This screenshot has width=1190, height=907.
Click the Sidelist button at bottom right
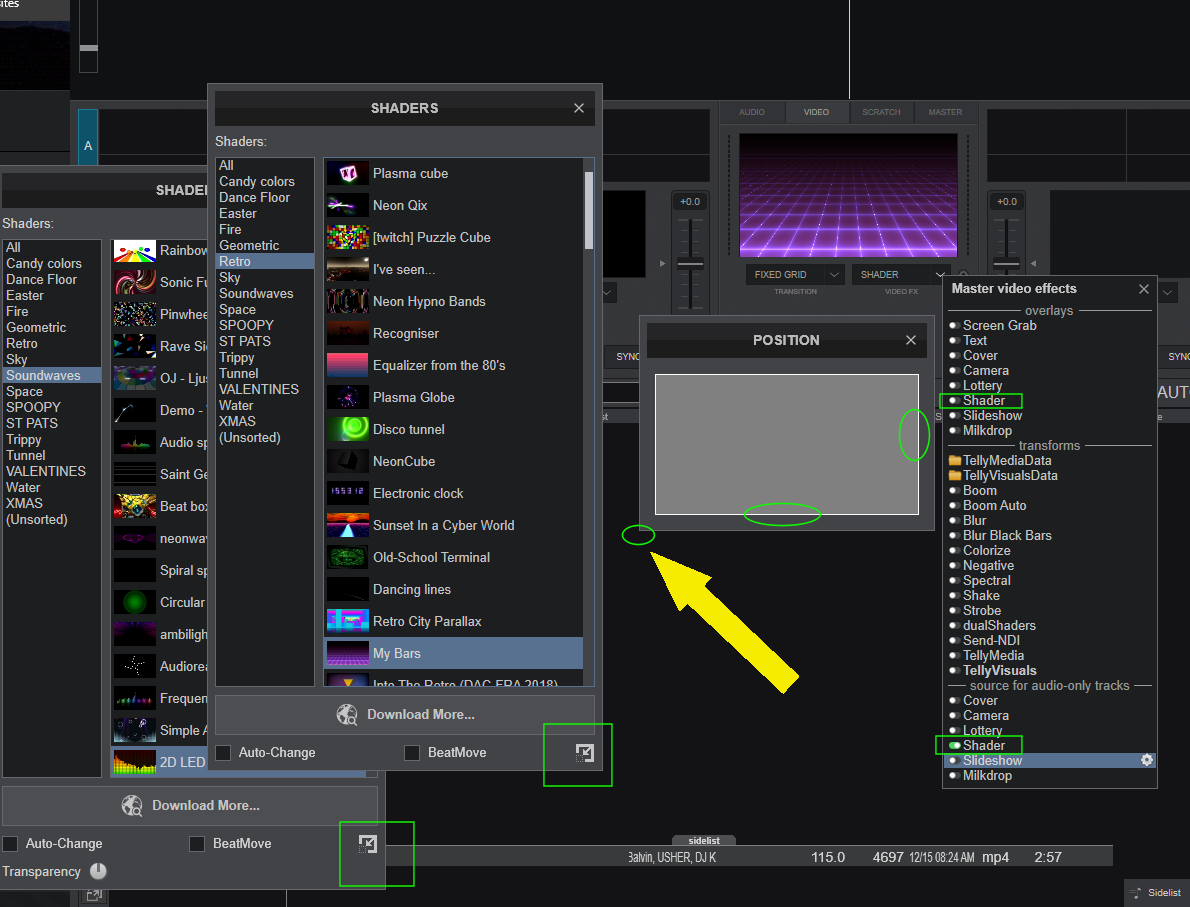pyautogui.click(x=1155, y=892)
